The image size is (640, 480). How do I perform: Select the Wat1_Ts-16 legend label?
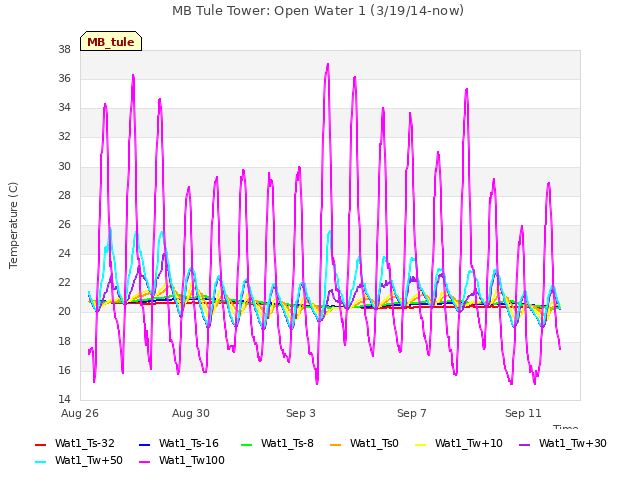(189, 443)
